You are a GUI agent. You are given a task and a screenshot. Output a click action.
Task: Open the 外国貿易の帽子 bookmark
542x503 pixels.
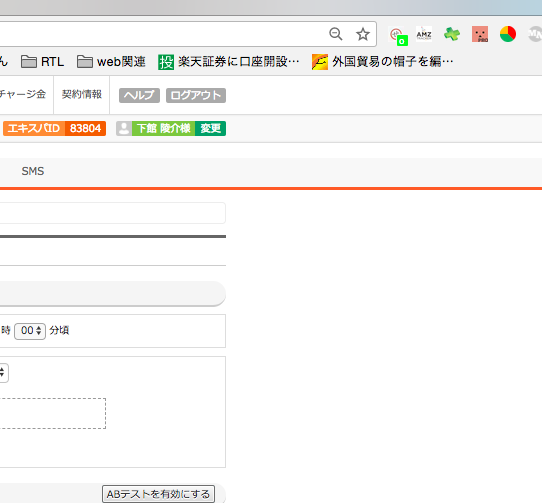[382, 62]
